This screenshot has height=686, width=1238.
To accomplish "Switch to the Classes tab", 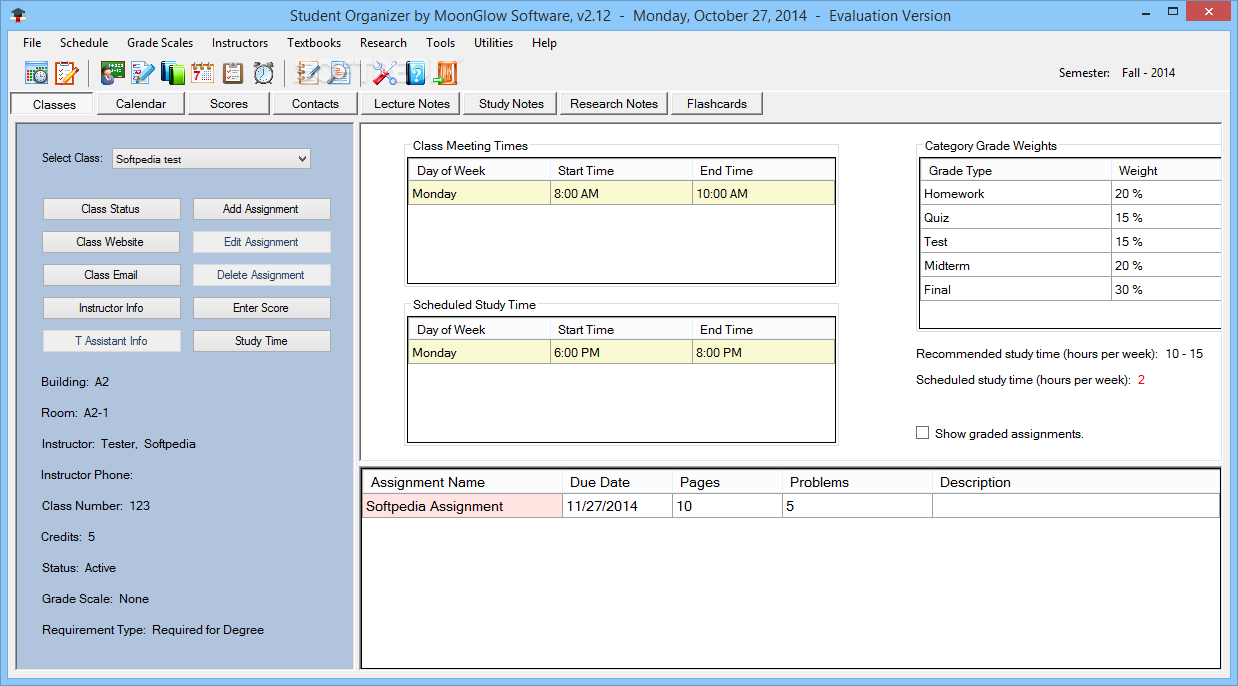I will pos(54,104).
